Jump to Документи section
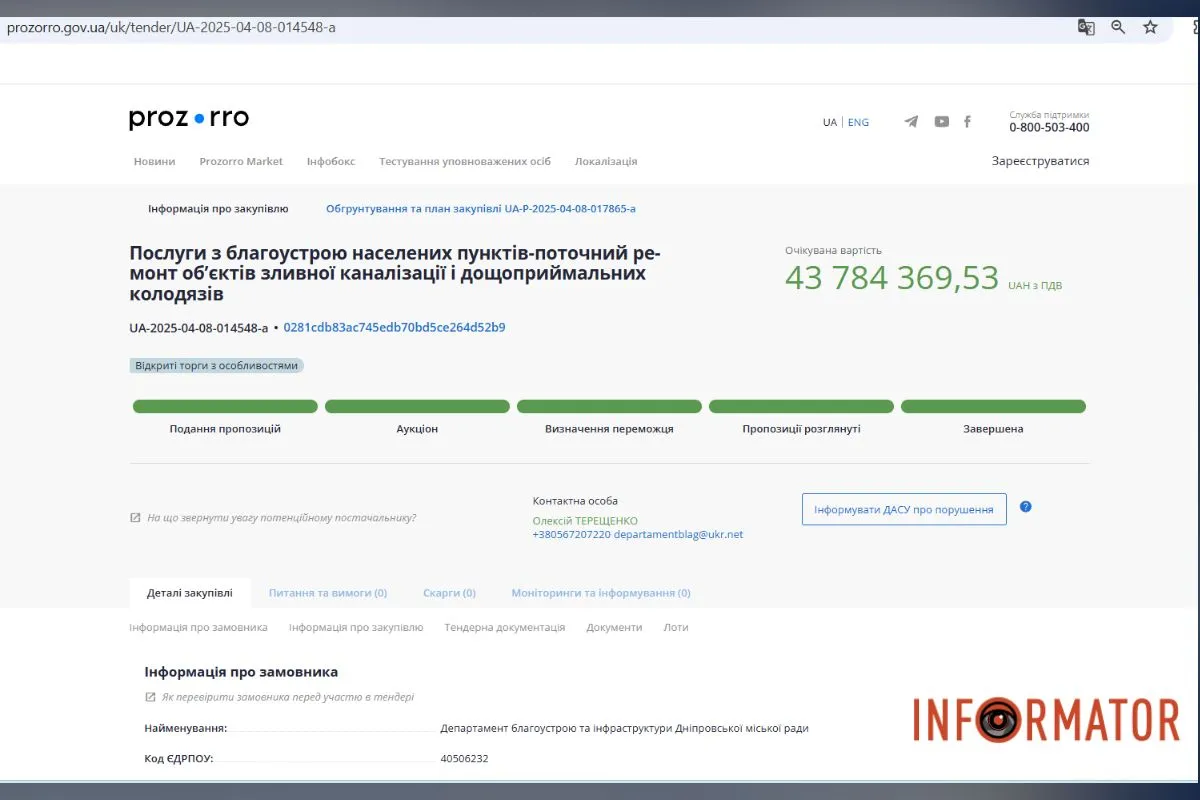1200x800 pixels. [614, 628]
